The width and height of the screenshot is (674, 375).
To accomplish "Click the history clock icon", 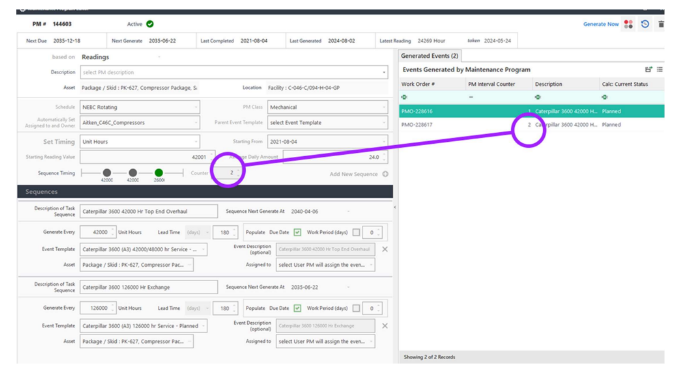I will pyautogui.click(x=645, y=24).
